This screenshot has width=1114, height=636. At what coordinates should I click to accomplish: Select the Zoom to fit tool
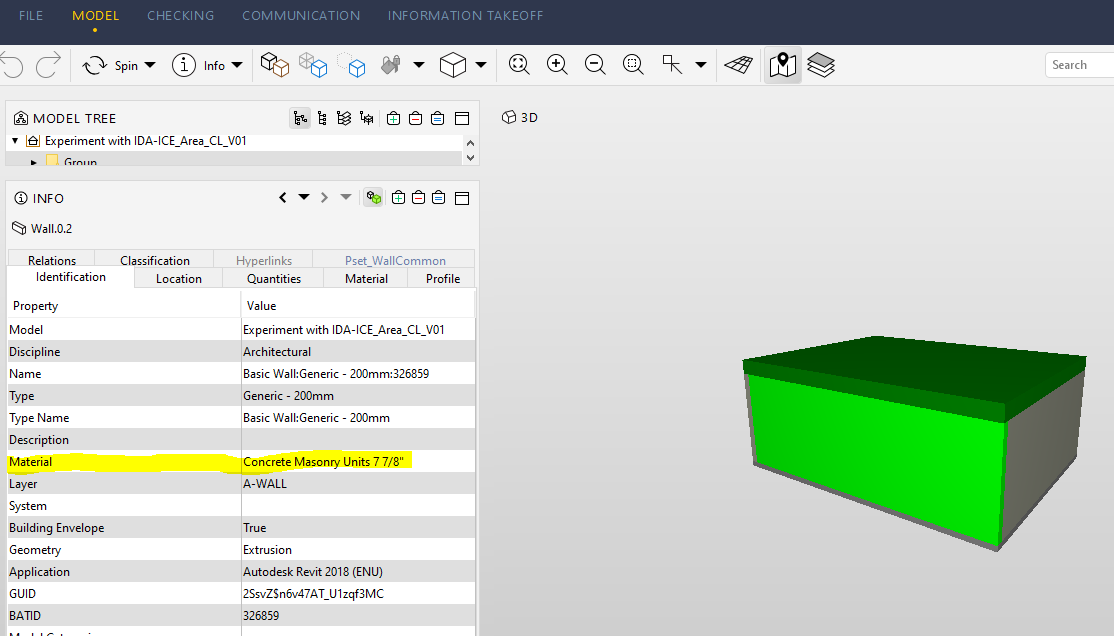(x=519, y=65)
